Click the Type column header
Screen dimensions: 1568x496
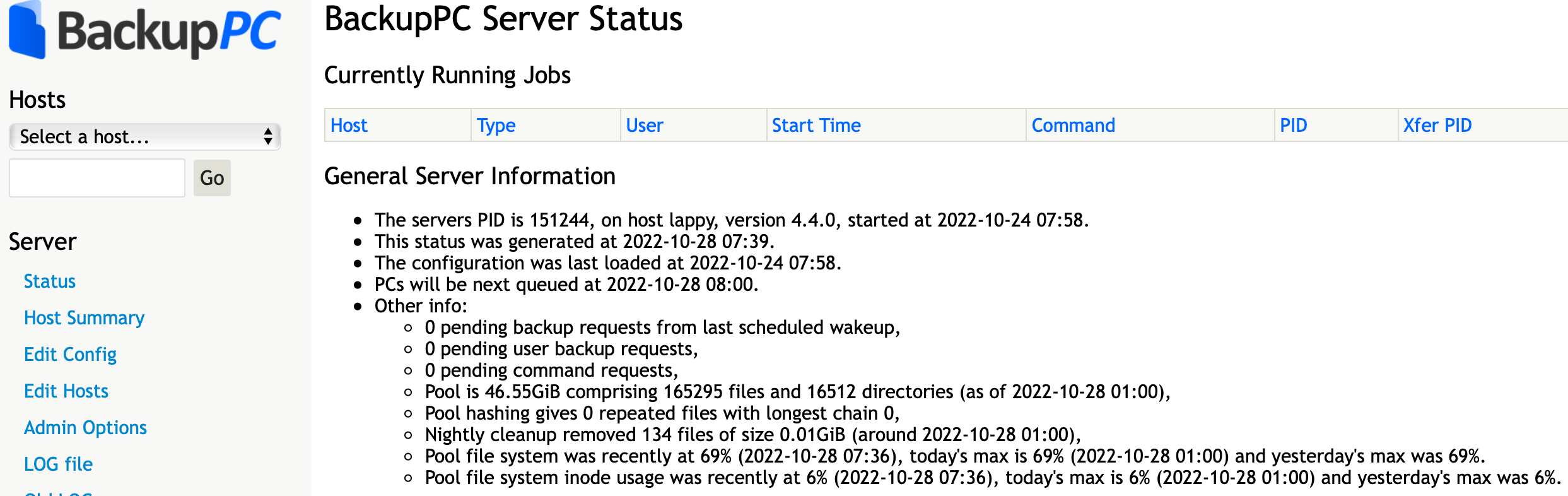click(496, 126)
